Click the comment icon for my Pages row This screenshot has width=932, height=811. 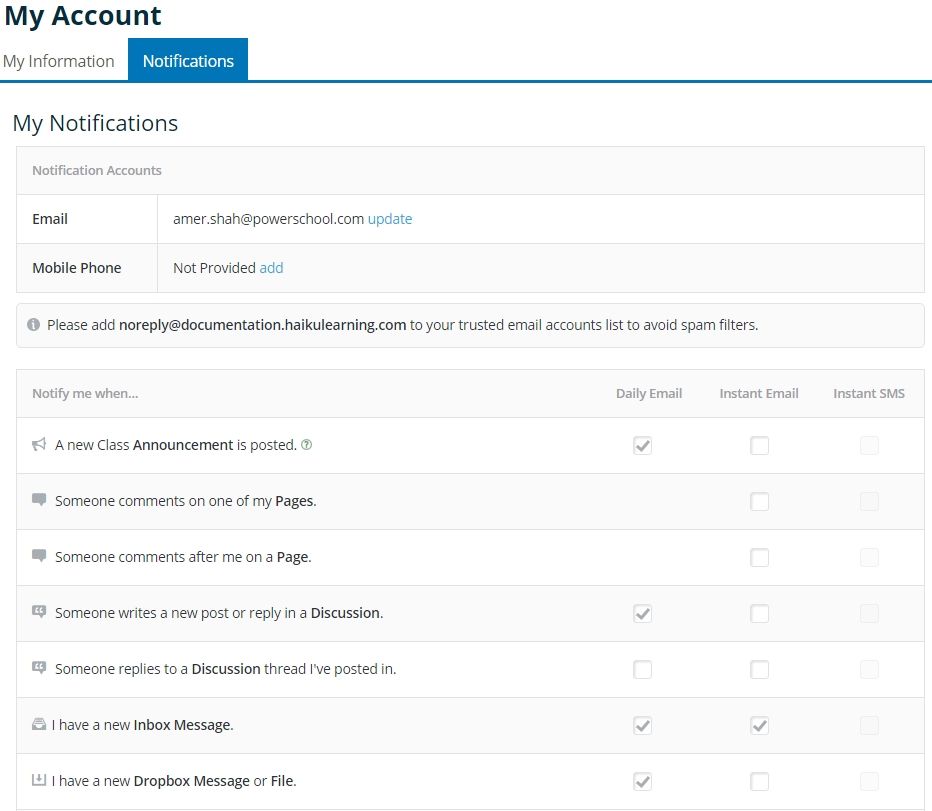click(x=39, y=499)
